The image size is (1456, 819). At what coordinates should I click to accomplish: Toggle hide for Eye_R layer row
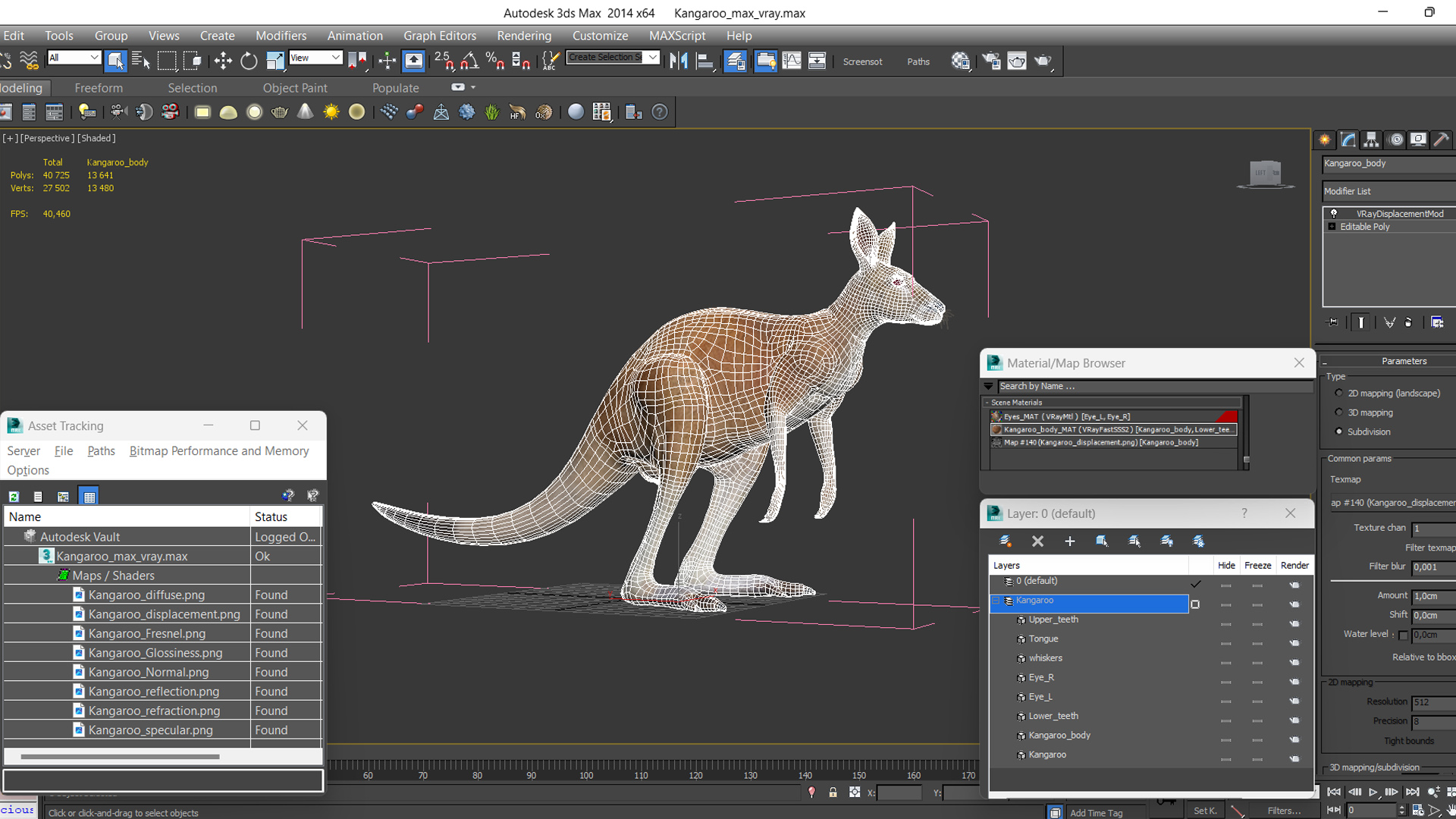point(1225,682)
